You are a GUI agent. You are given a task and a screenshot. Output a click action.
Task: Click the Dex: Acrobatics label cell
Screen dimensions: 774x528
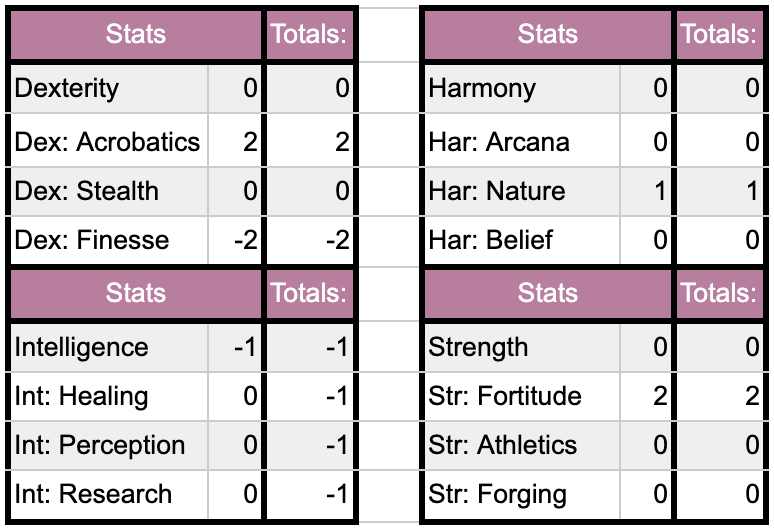click(x=109, y=142)
